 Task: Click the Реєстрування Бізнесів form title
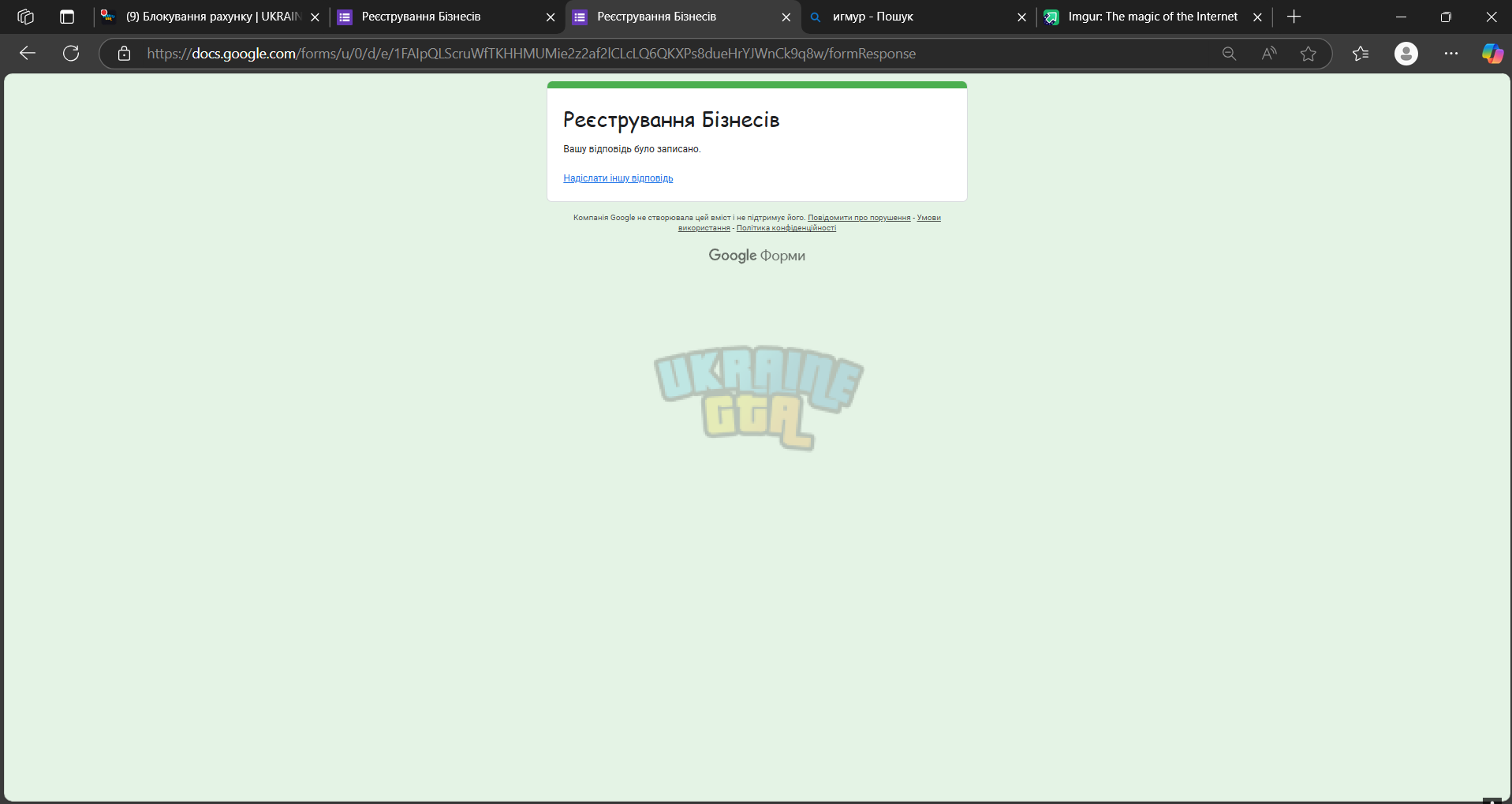point(671,120)
